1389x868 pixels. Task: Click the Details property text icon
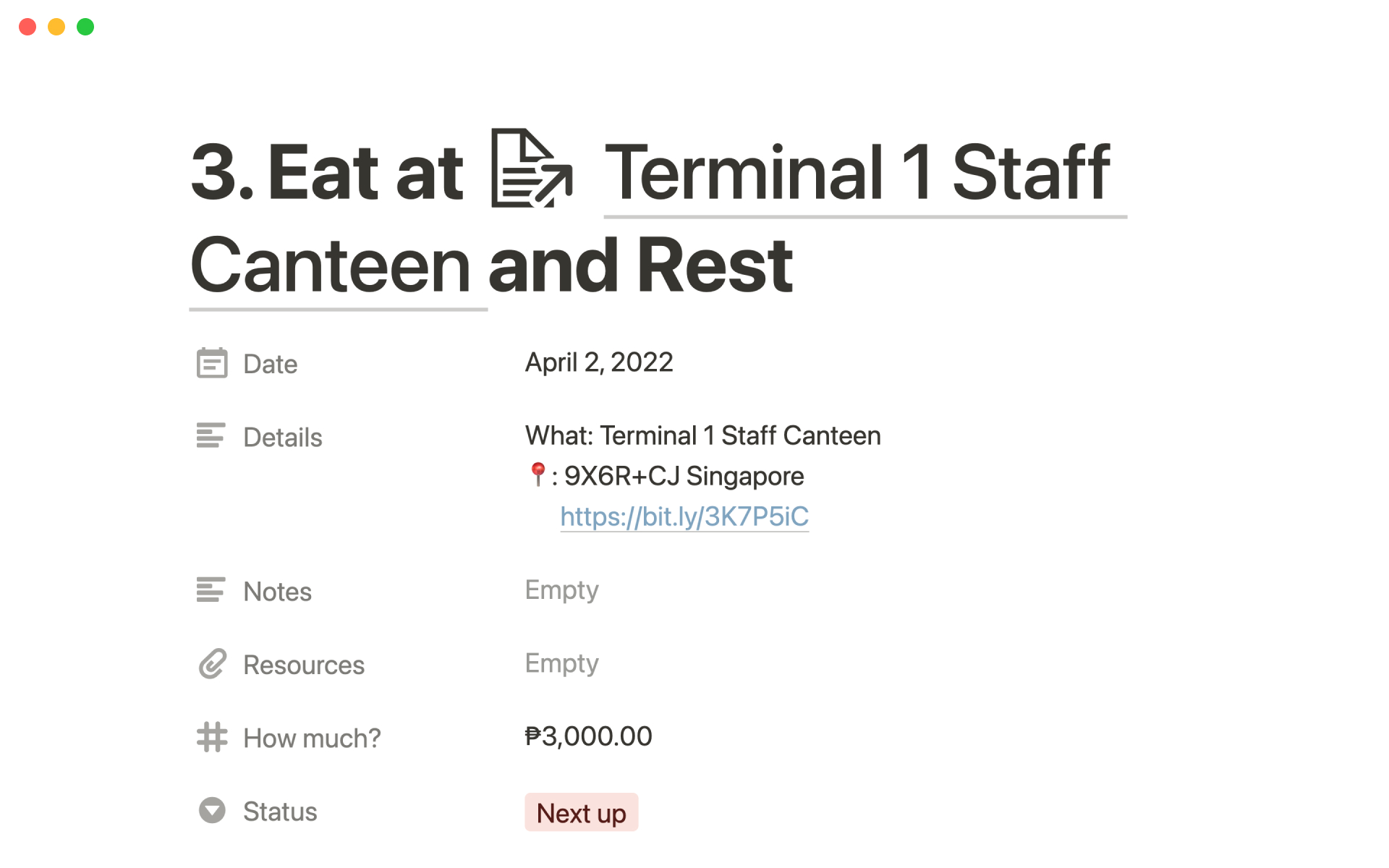(x=211, y=436)
